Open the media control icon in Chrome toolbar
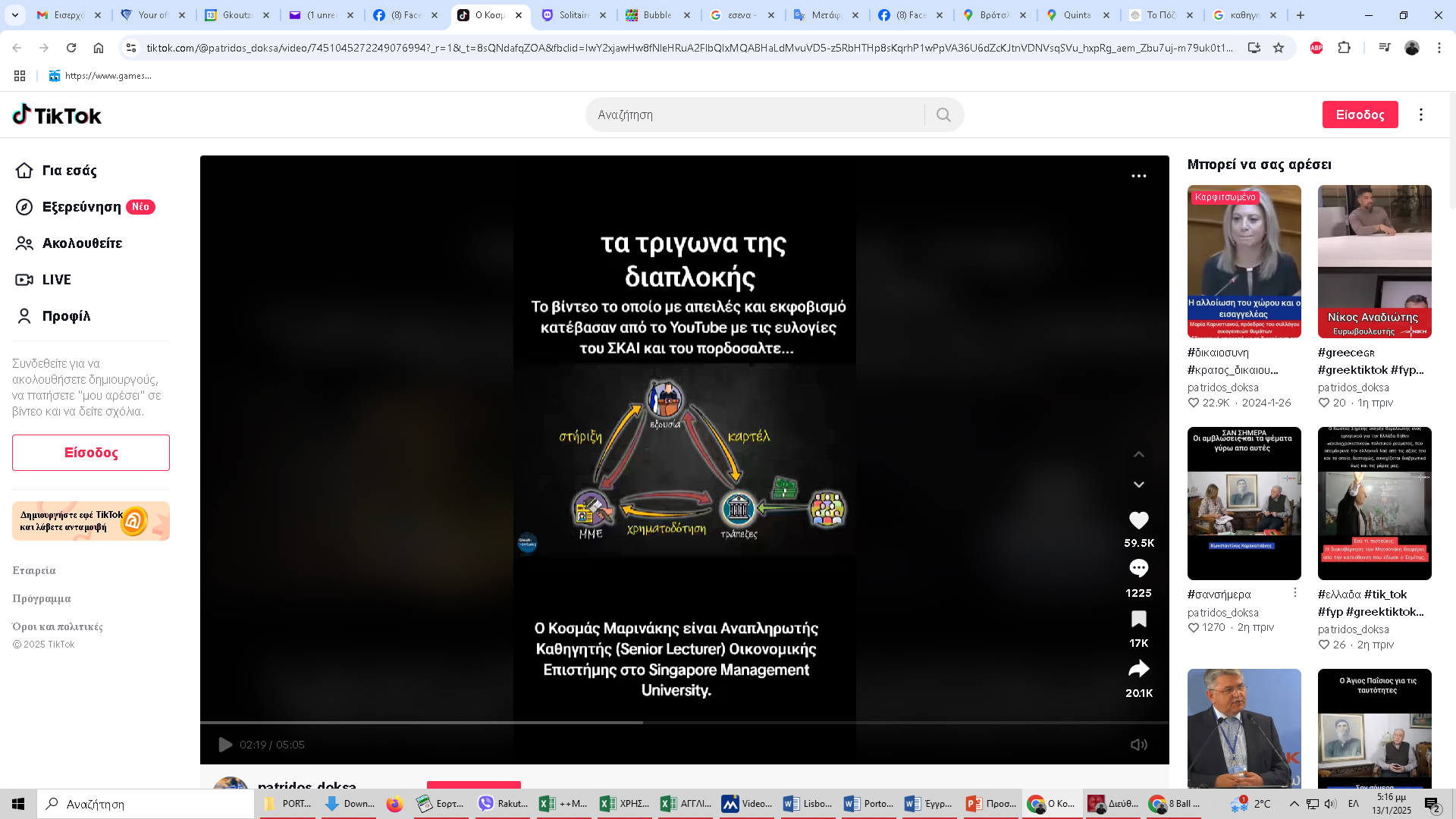Screen dimensions: 1456x819 click(x=1385, y=48)
